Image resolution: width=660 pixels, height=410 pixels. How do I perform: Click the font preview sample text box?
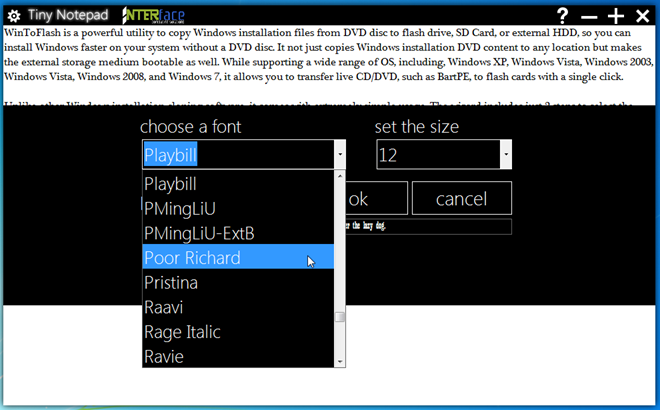(428, 226)
